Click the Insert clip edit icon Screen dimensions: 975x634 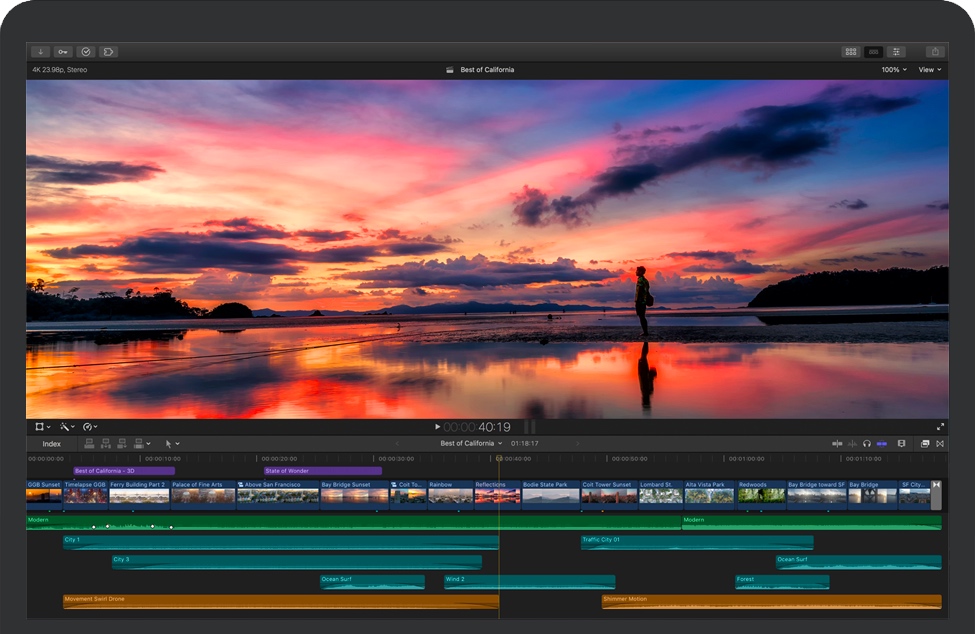[x=105, y=443]
